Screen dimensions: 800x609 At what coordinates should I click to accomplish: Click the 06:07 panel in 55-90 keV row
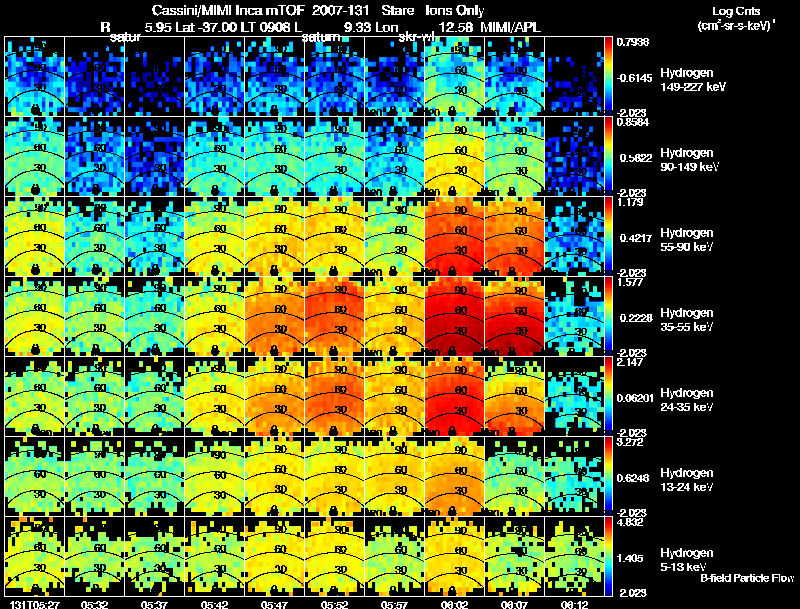pyautogui.click(x=514, y=236)
